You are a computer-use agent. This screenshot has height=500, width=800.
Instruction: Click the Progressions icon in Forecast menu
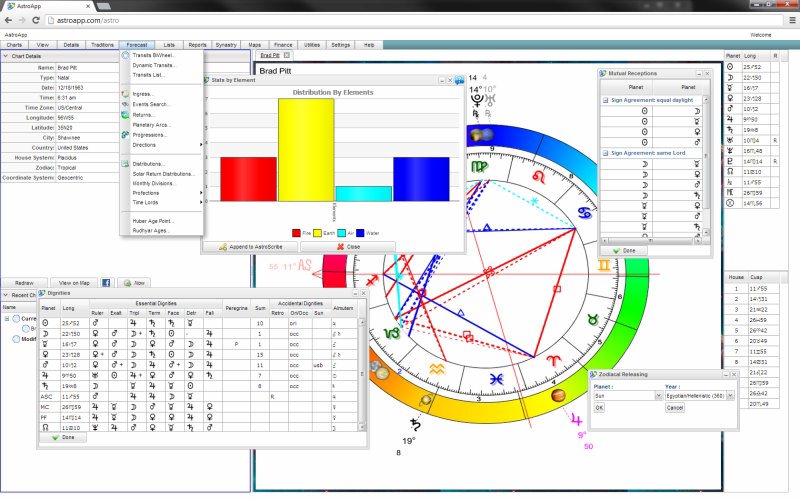click(125, 134)
